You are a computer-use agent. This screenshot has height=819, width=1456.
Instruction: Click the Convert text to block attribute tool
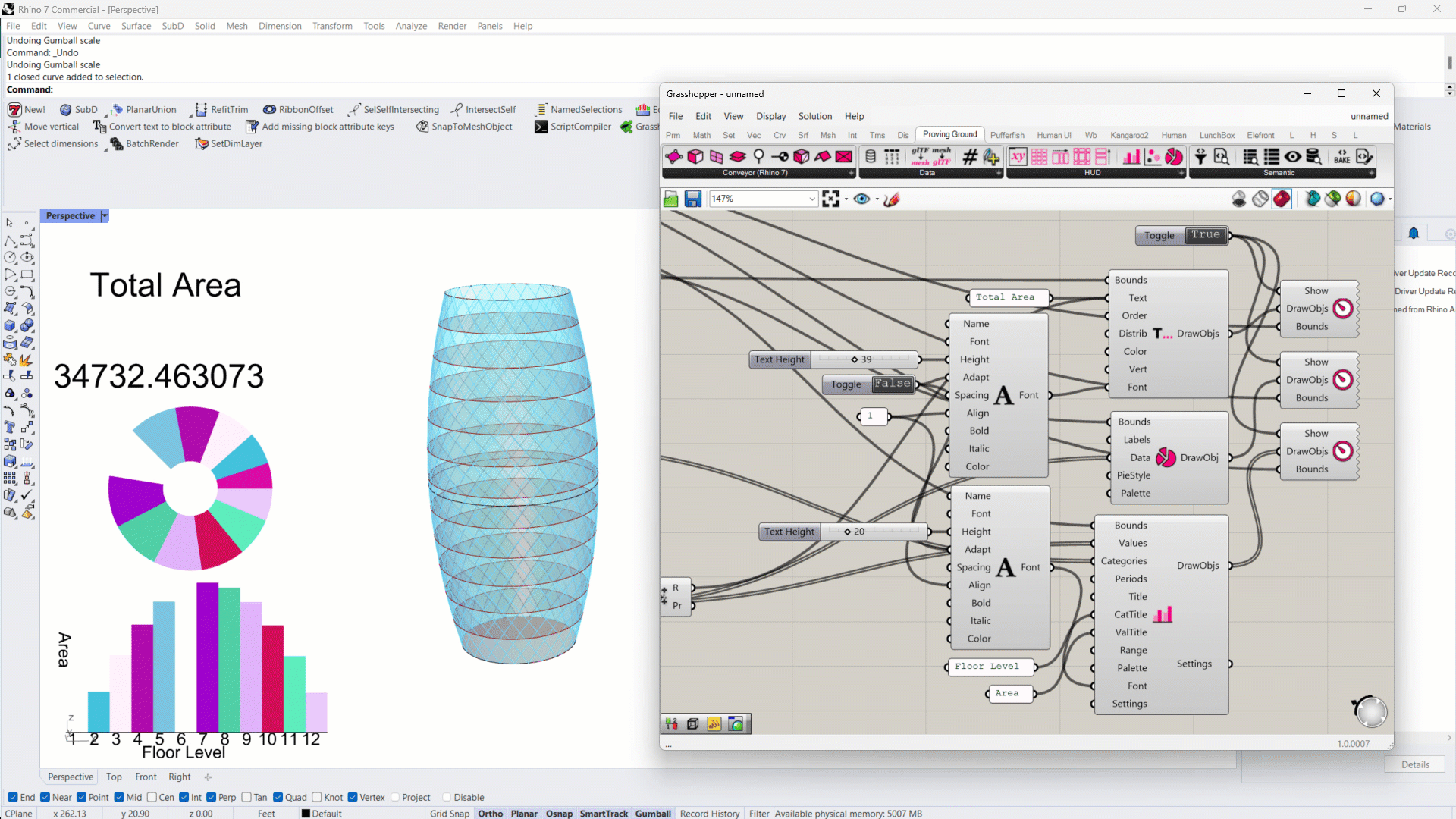pyautogui.click(x=162, y=127)
